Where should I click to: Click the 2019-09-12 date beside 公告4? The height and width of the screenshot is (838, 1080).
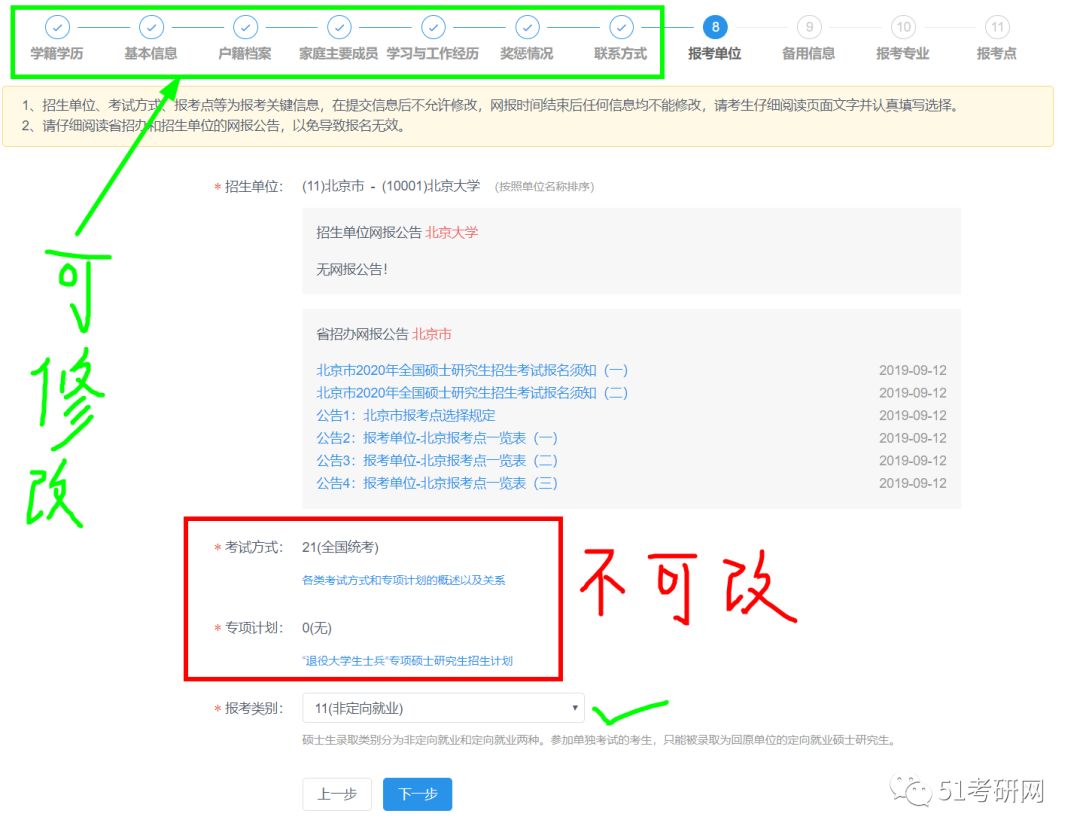click(x=913, y=483)
